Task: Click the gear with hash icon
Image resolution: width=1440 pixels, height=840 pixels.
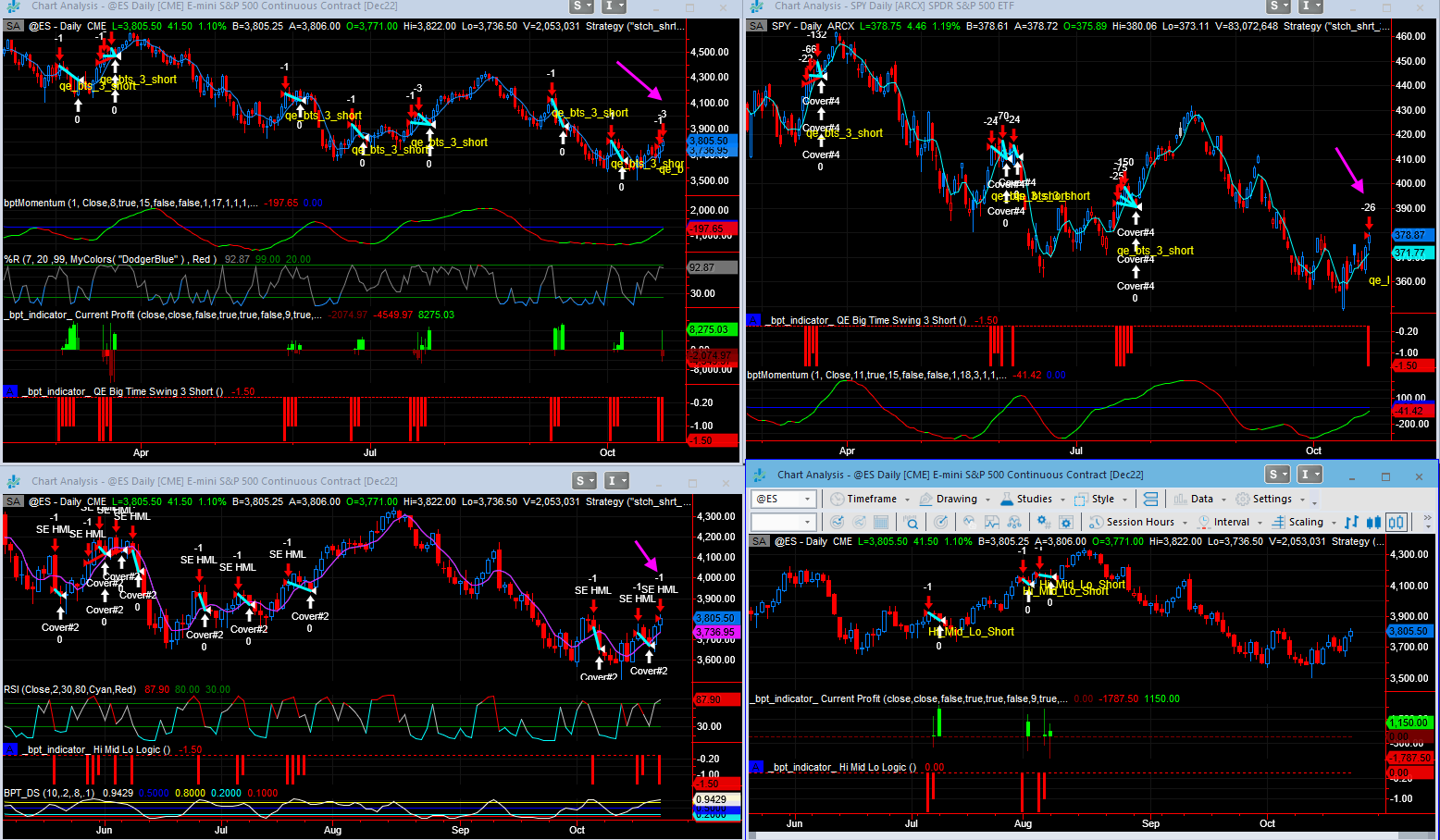Action: coord(1044,522)
